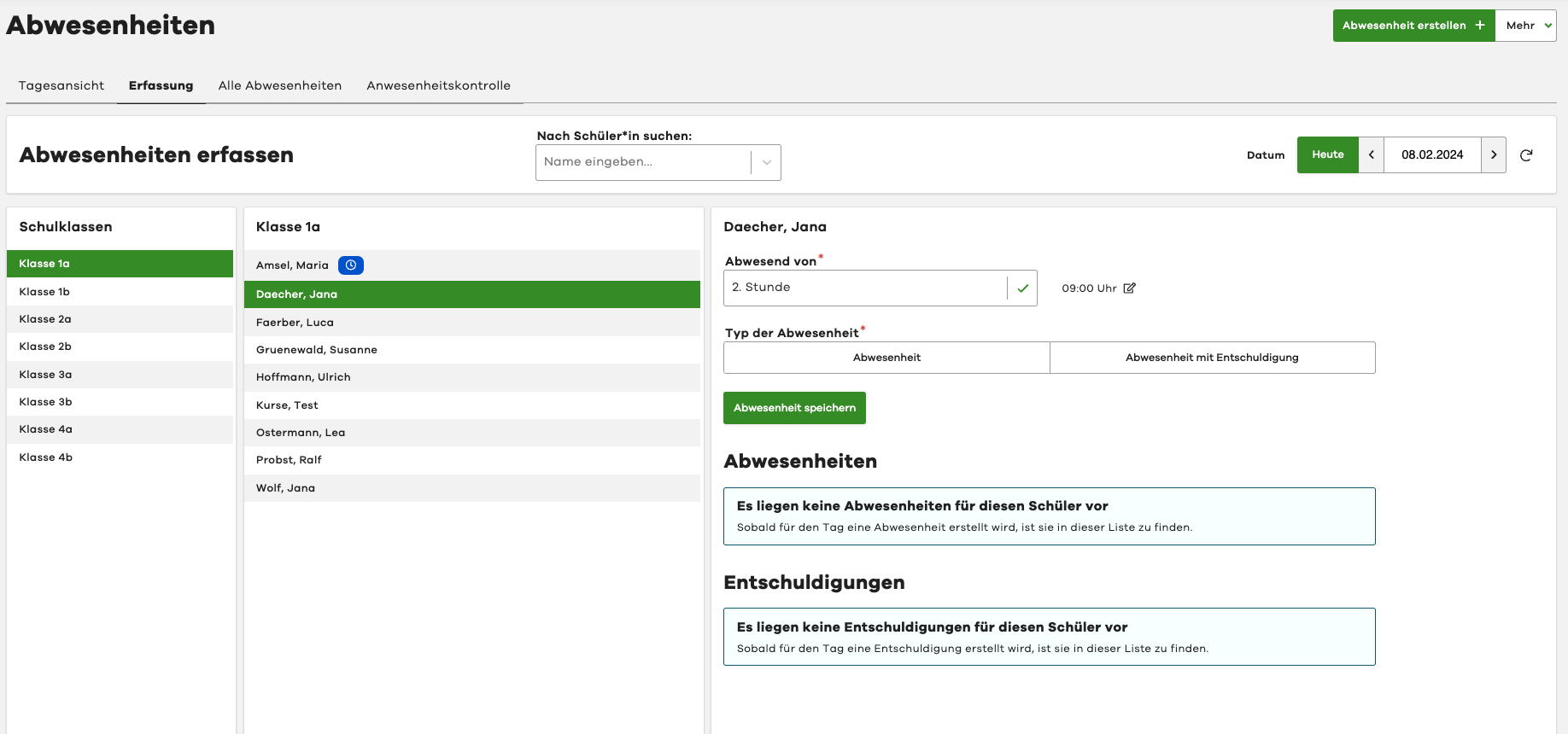Open the 'Abwesend von' 2. Stunde dropdown
Image resolution: width=1568 pixels, height=734 pixels.
pos(864,288)
